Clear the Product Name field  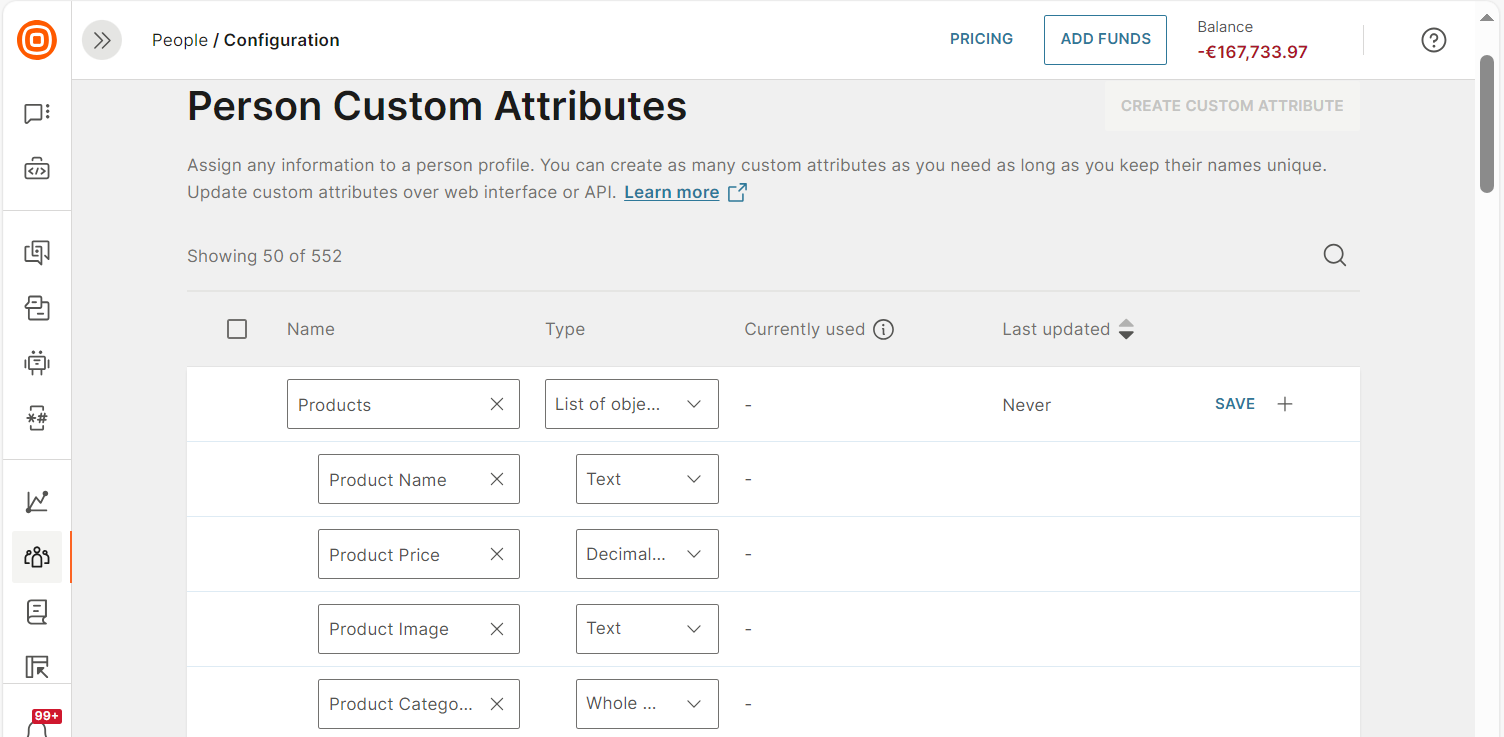pos(497,479)
